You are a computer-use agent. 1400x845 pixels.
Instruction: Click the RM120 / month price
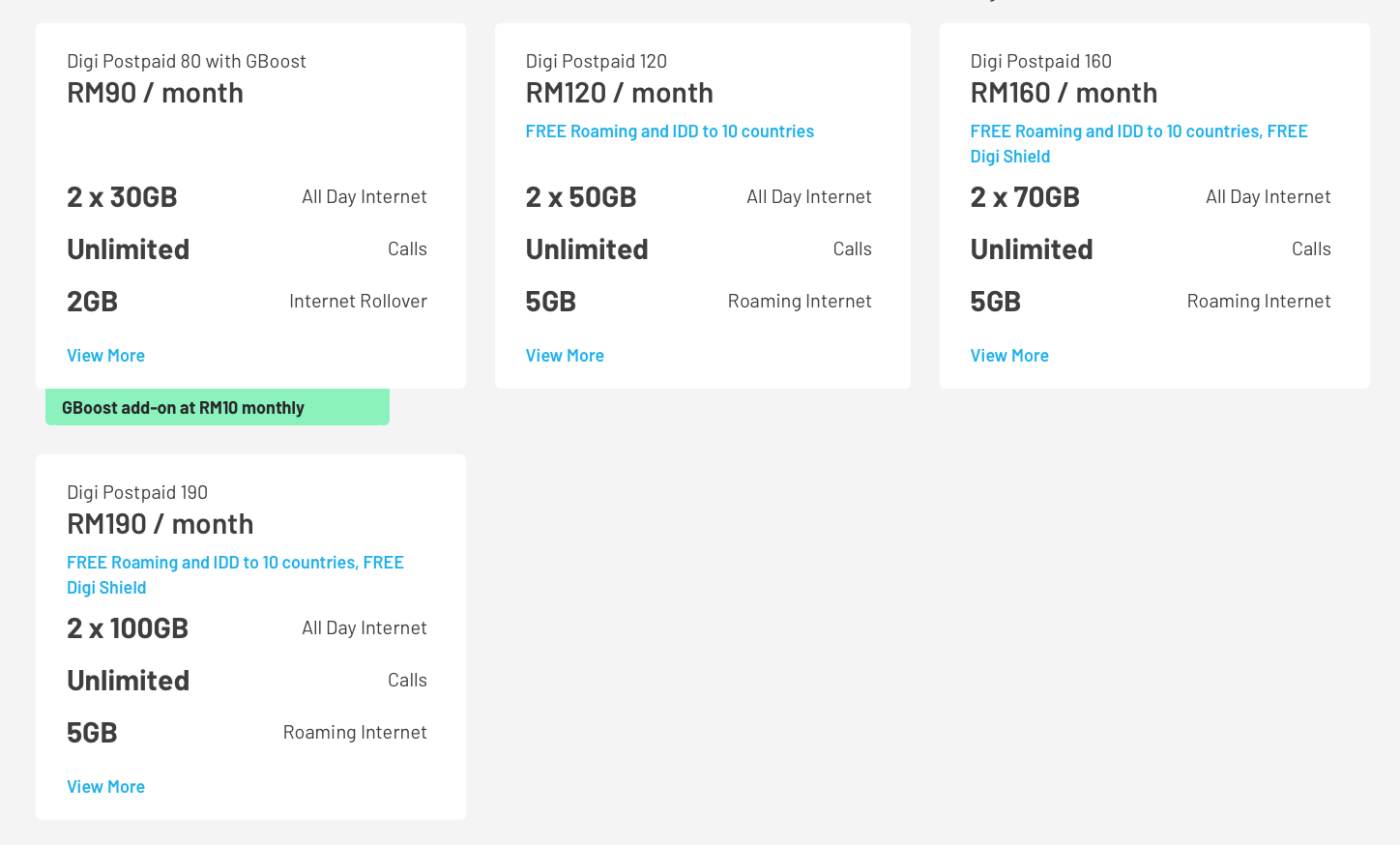[620, 93]
